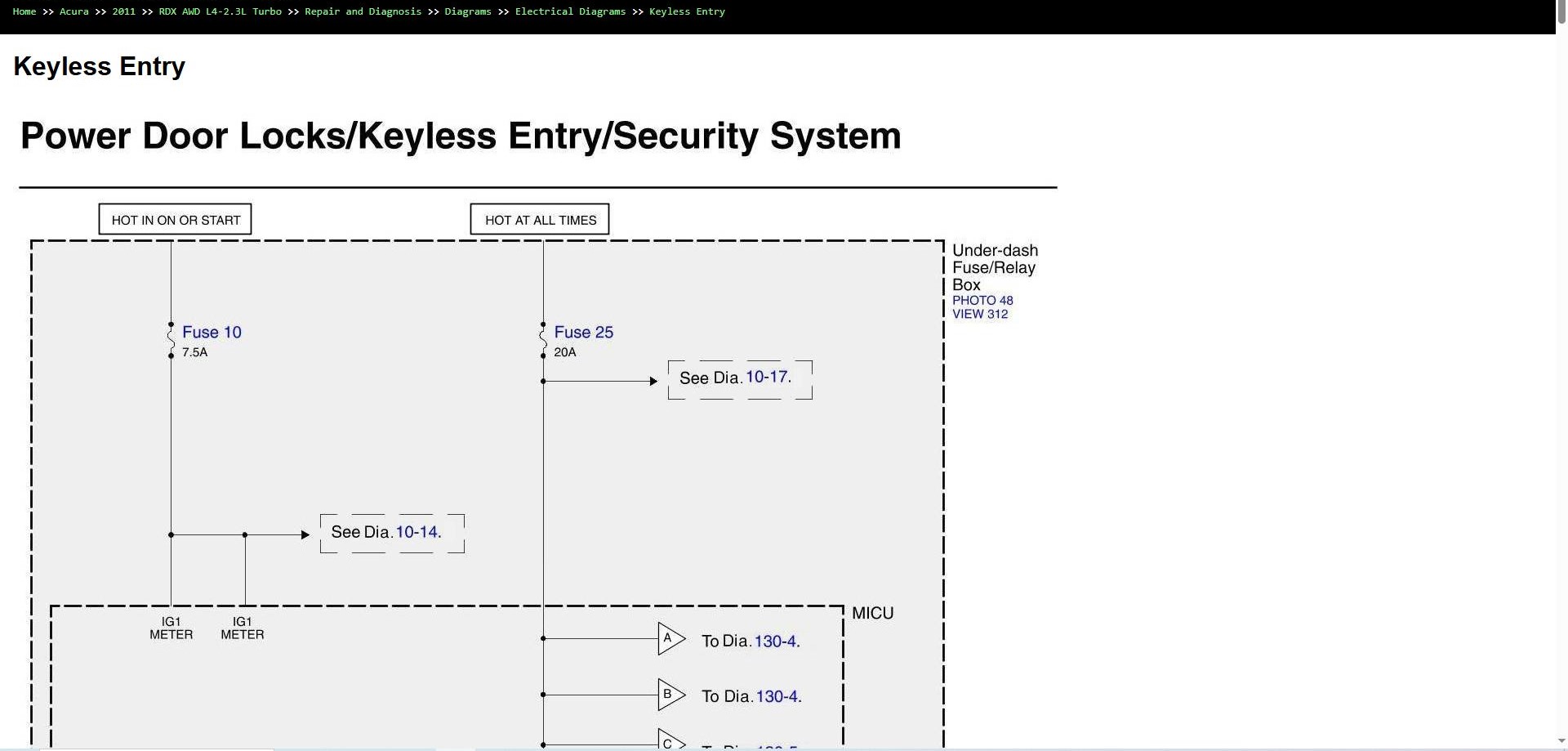Open the Acura breadcrumb link

74,11
